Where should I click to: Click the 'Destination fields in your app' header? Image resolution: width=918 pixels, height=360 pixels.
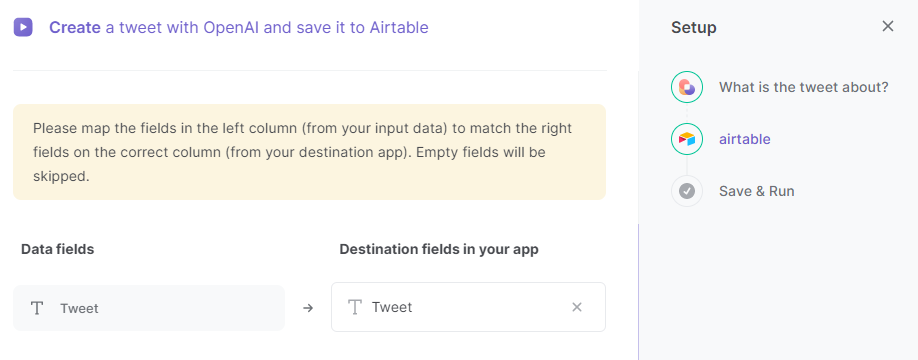coord(439,249)
